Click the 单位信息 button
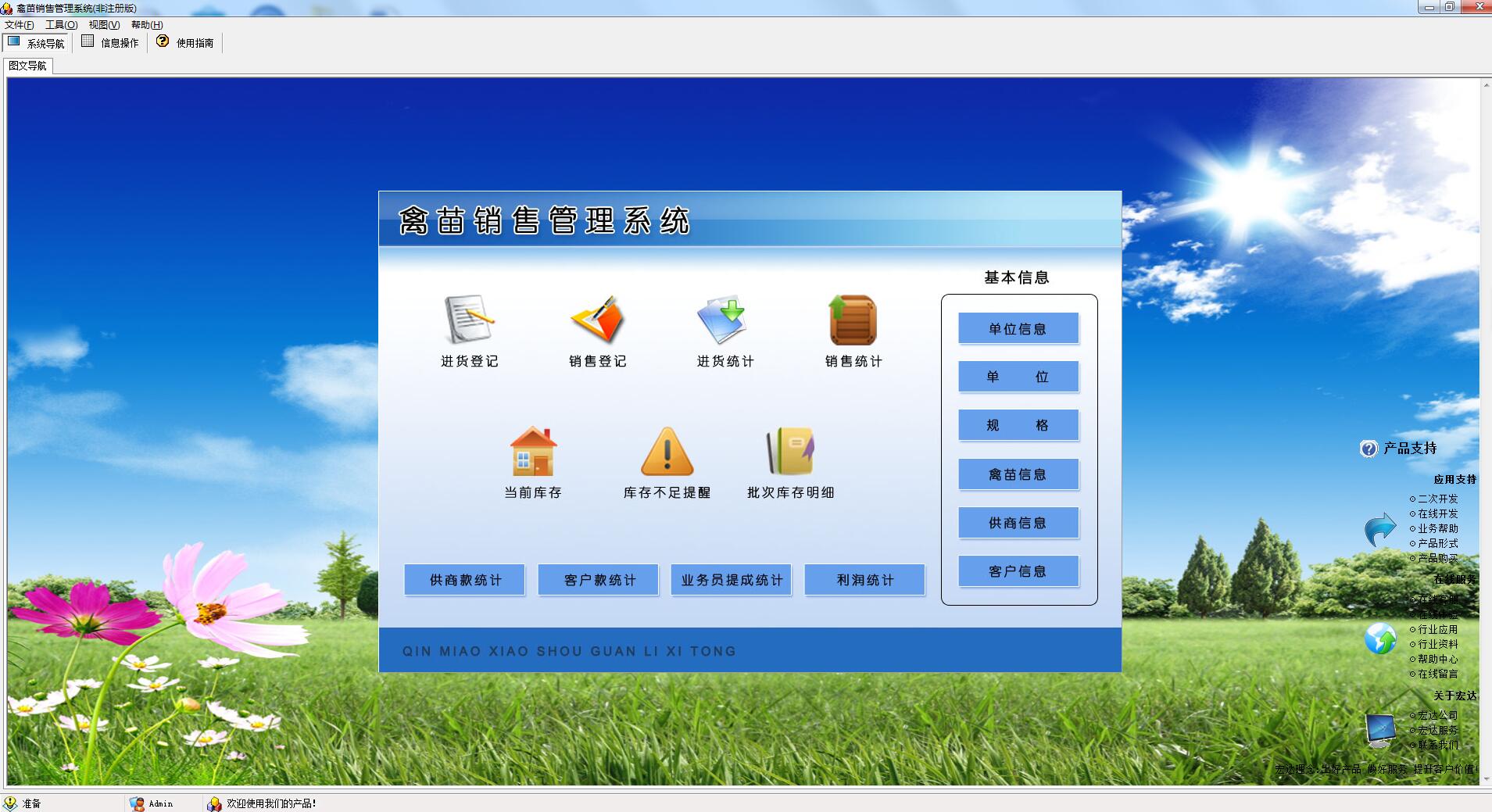1492x812 pixels. click(1018, 328)
